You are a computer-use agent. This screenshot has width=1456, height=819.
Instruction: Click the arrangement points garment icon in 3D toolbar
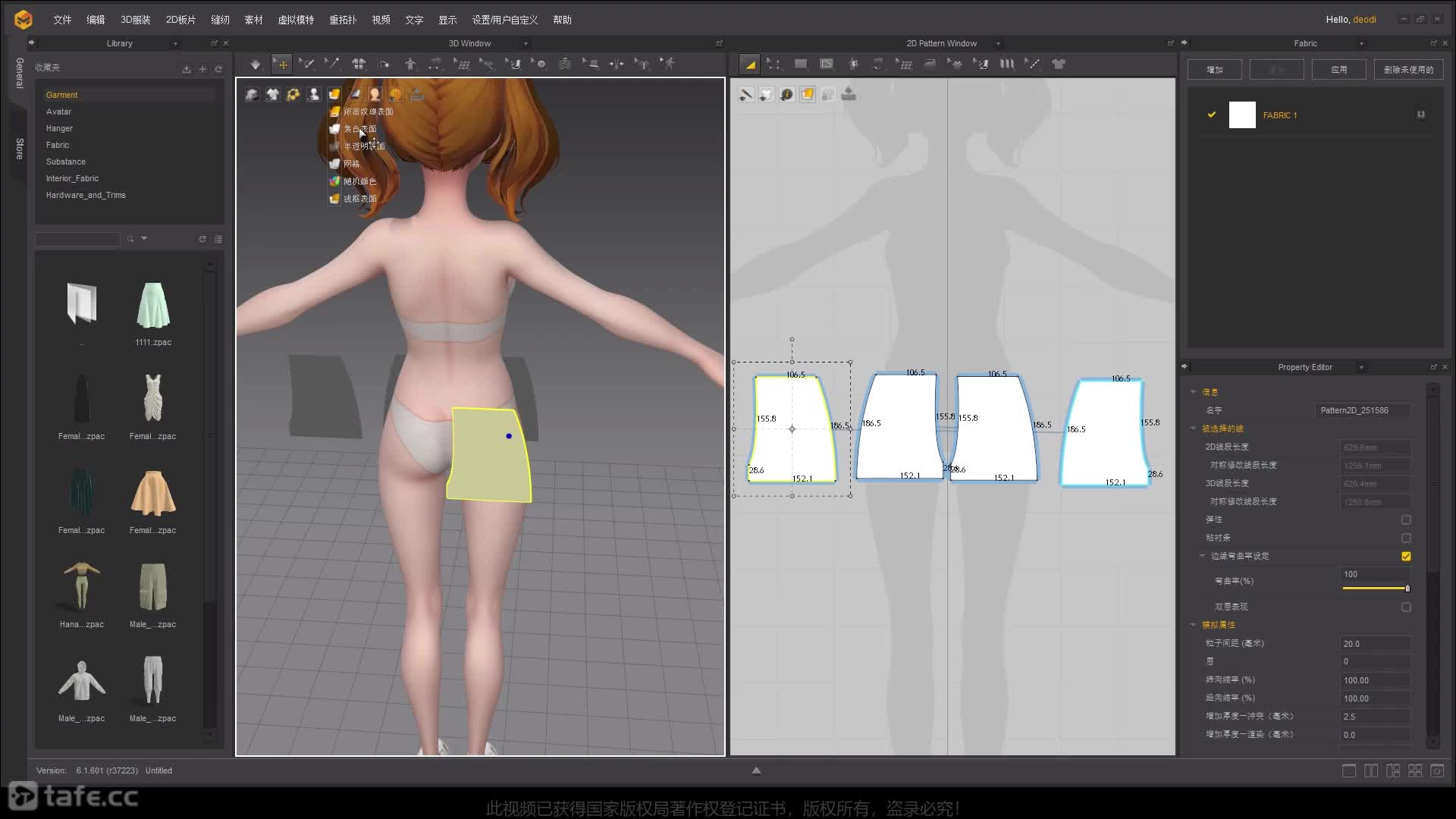click(359, 64)
